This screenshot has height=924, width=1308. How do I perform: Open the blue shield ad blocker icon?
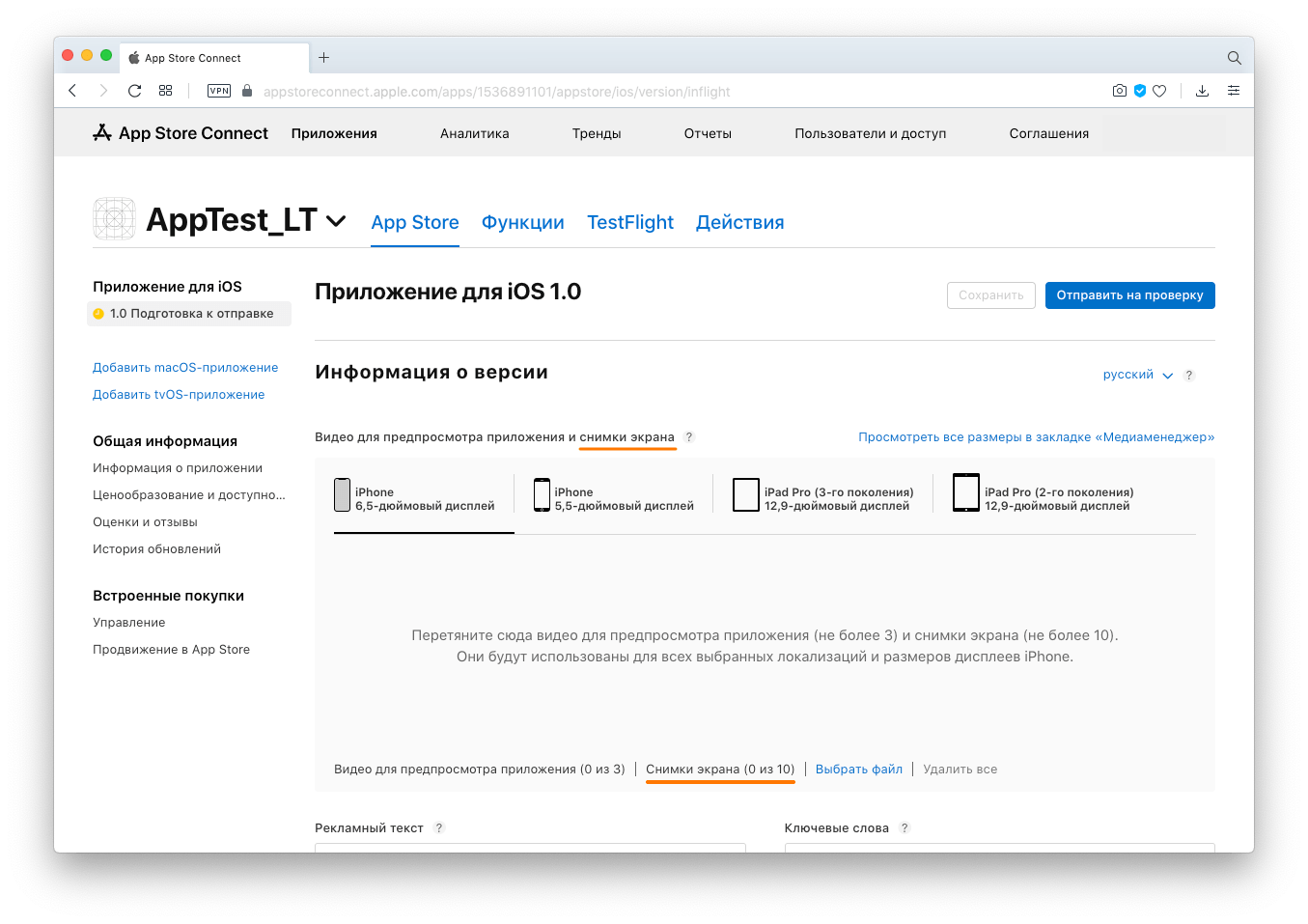pos(1140,91)
